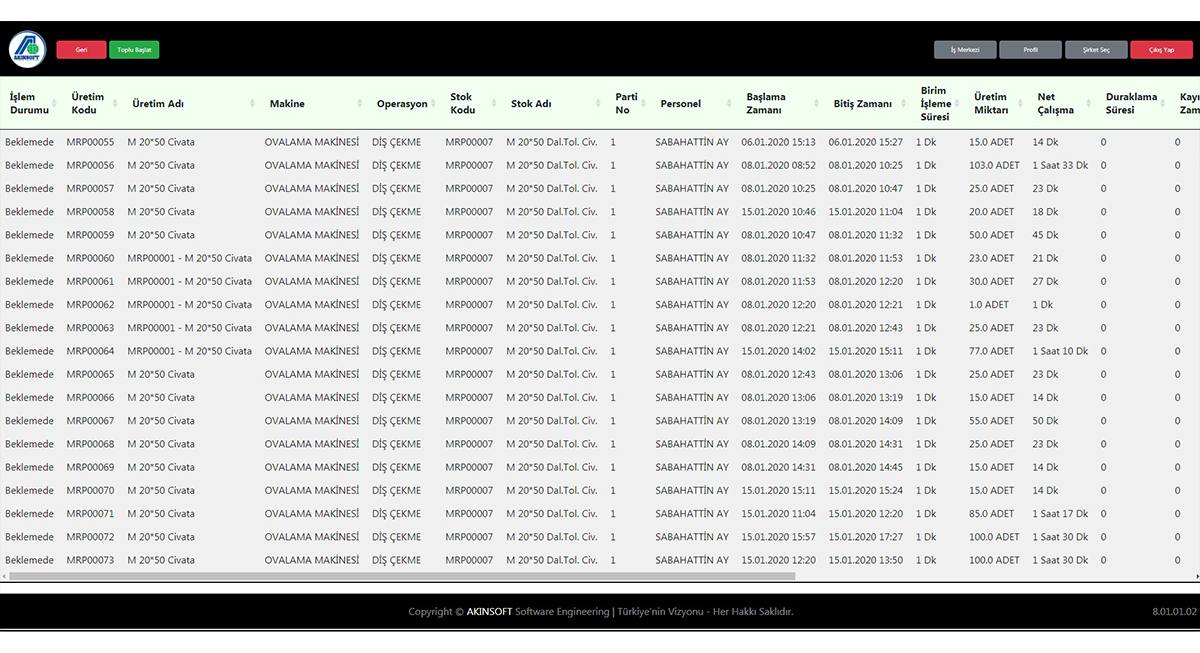Image resolution: width=1200 pixels, height=653 pixels.
Task: Click the horizontal scrollbar below the table
Action: click(400, 576)
